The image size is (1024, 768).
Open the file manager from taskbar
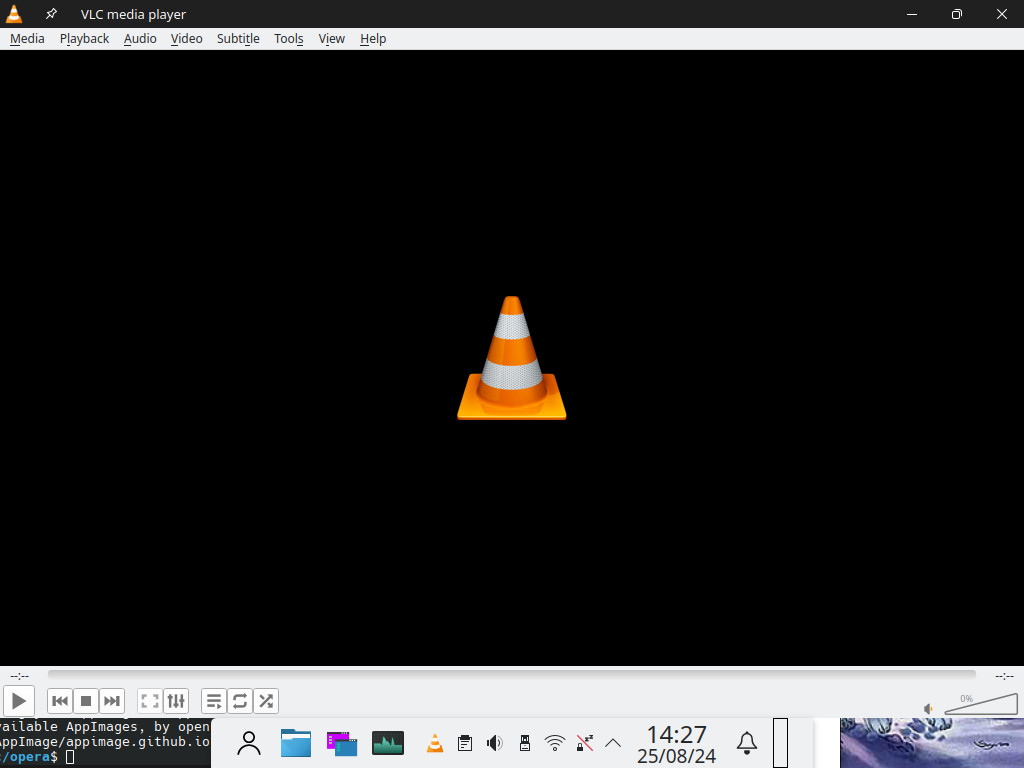296,743
